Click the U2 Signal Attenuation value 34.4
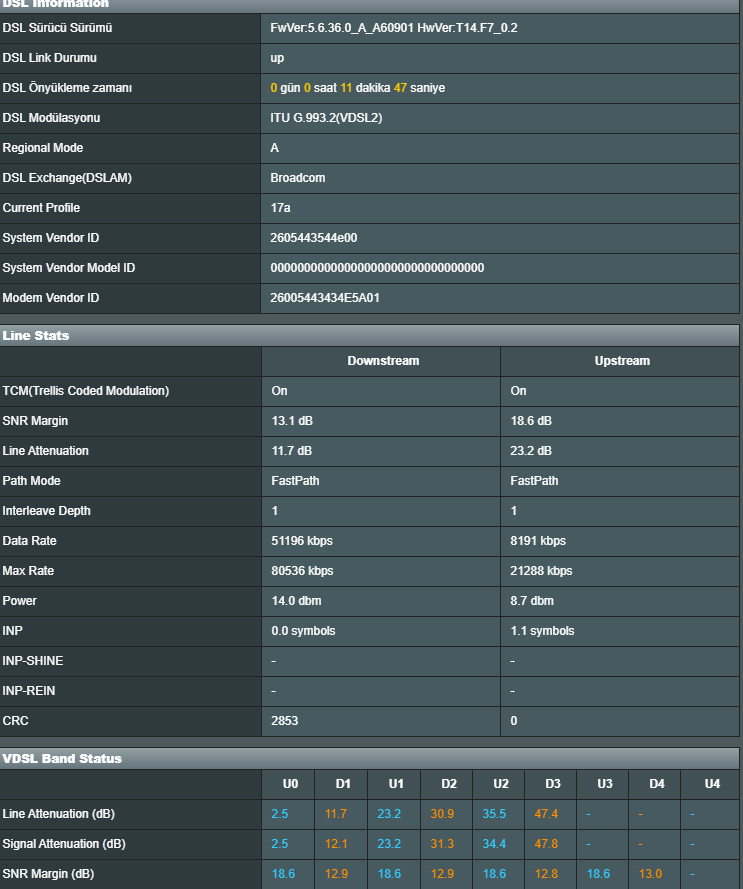The image size is (743, 889). [x=494, y=844]
